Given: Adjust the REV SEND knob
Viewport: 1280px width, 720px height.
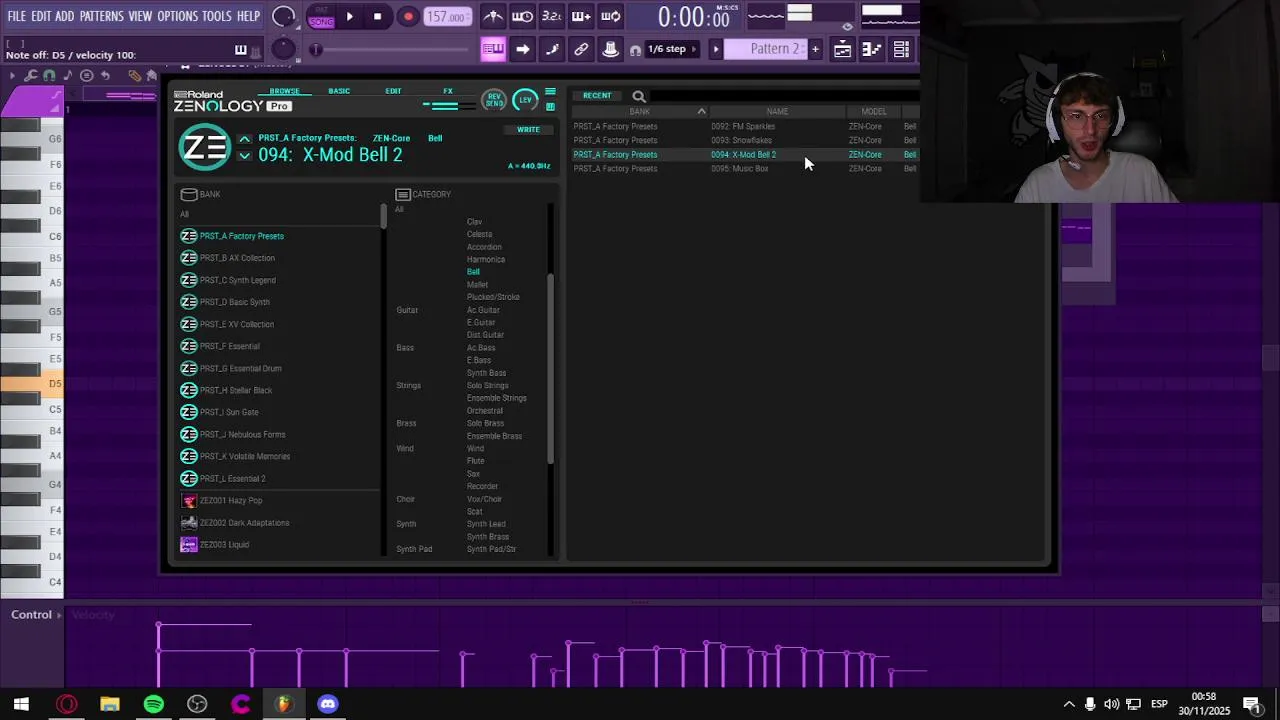Looking at the screenshot, I should pos(494,100).
